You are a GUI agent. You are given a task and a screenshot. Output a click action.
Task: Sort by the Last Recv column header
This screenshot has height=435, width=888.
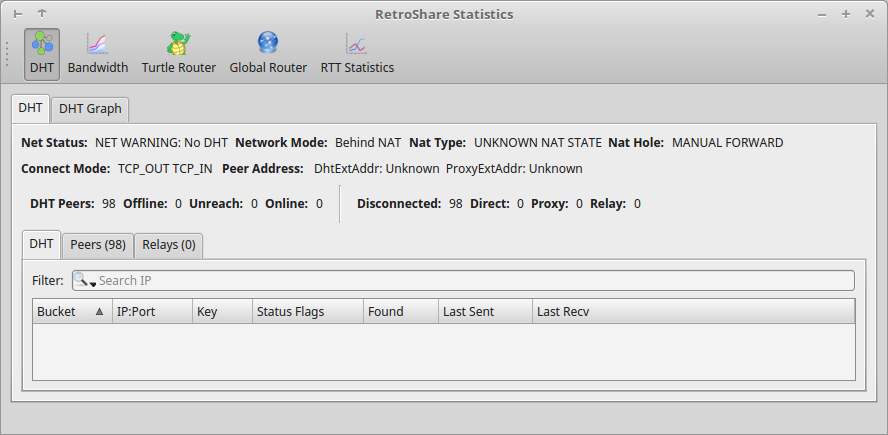click(694, 312)
